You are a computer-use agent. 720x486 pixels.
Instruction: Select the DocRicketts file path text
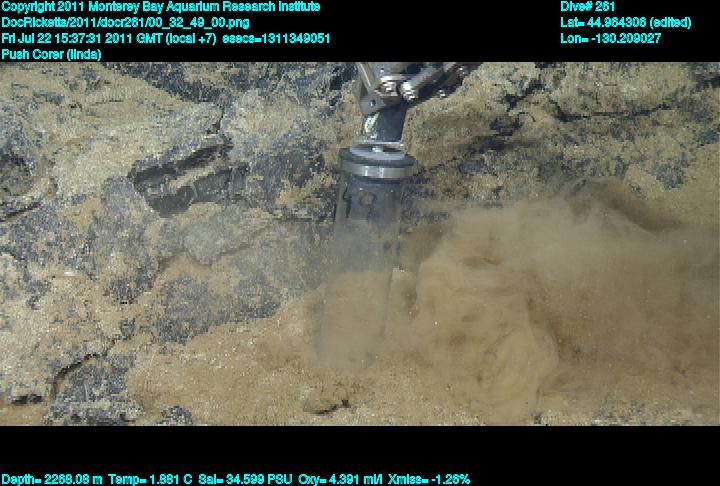pyautogui.click(x=125, y=23)
